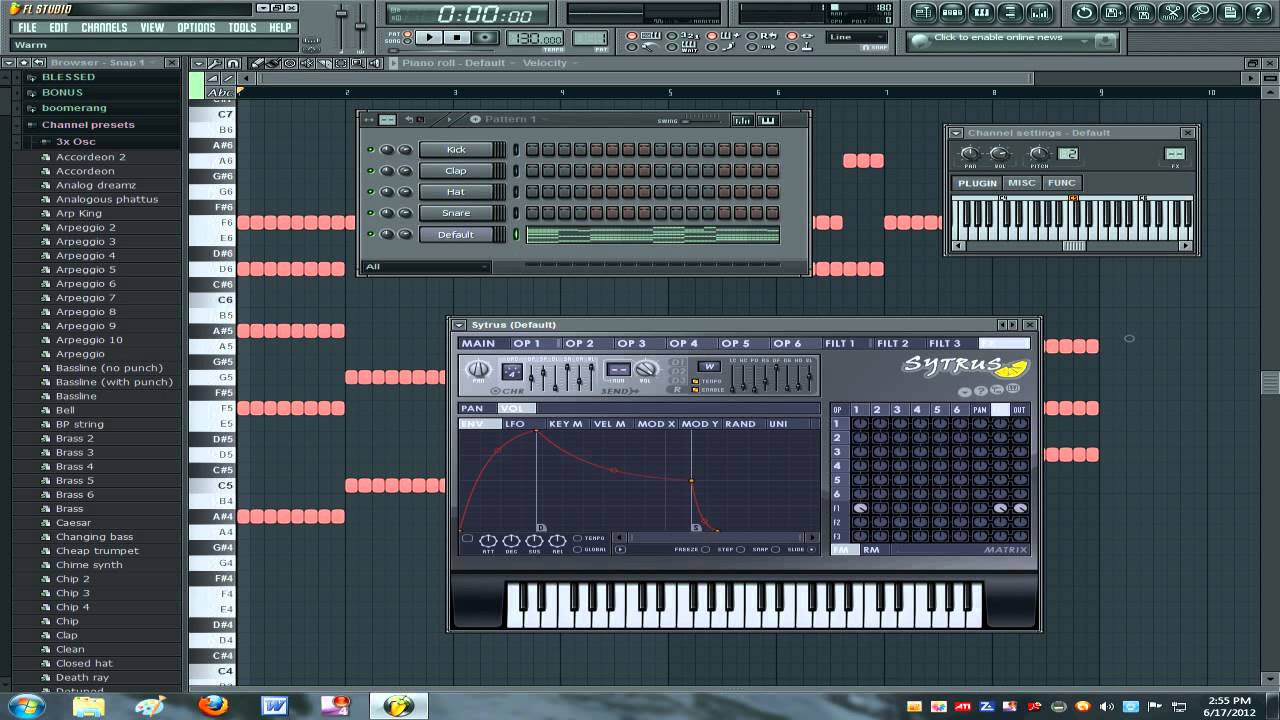Screen dimensions: 1280x720
Task: Toggle the Hat channel selector light
Action: 516,192
